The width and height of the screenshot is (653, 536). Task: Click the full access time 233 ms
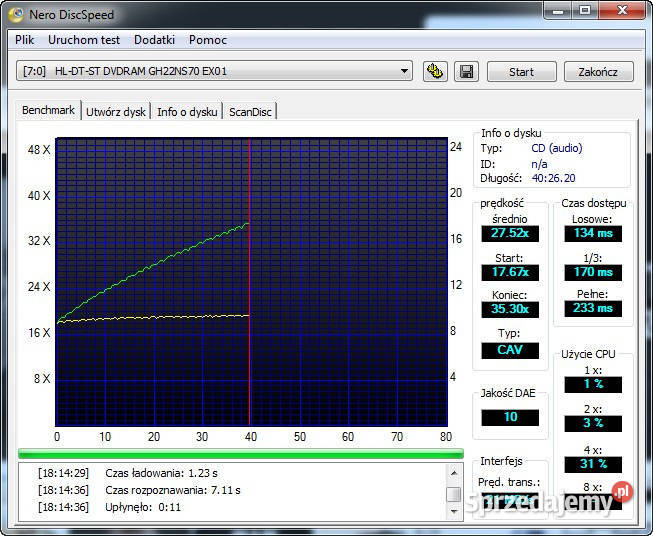[593, 308]
